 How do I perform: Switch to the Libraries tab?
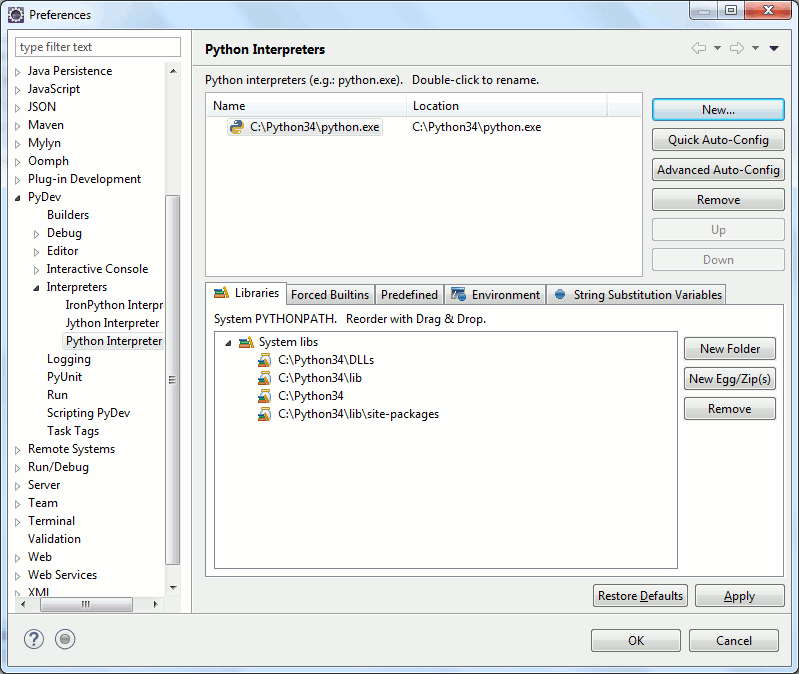[247, 293]
